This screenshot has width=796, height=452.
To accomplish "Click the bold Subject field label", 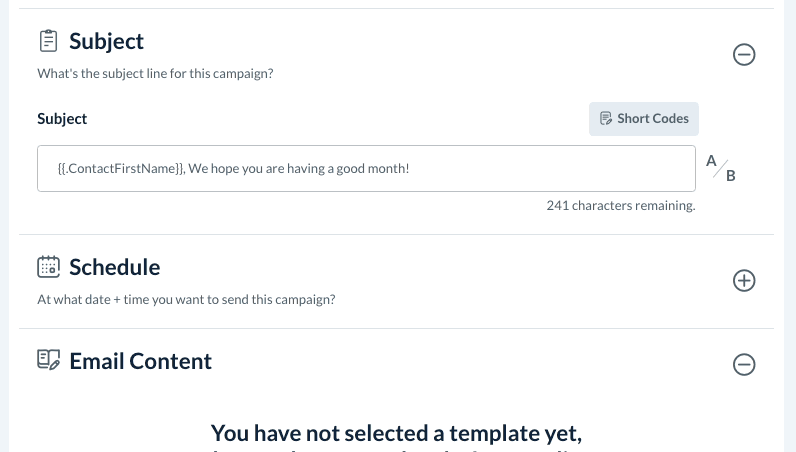I will tap(62, 118).
